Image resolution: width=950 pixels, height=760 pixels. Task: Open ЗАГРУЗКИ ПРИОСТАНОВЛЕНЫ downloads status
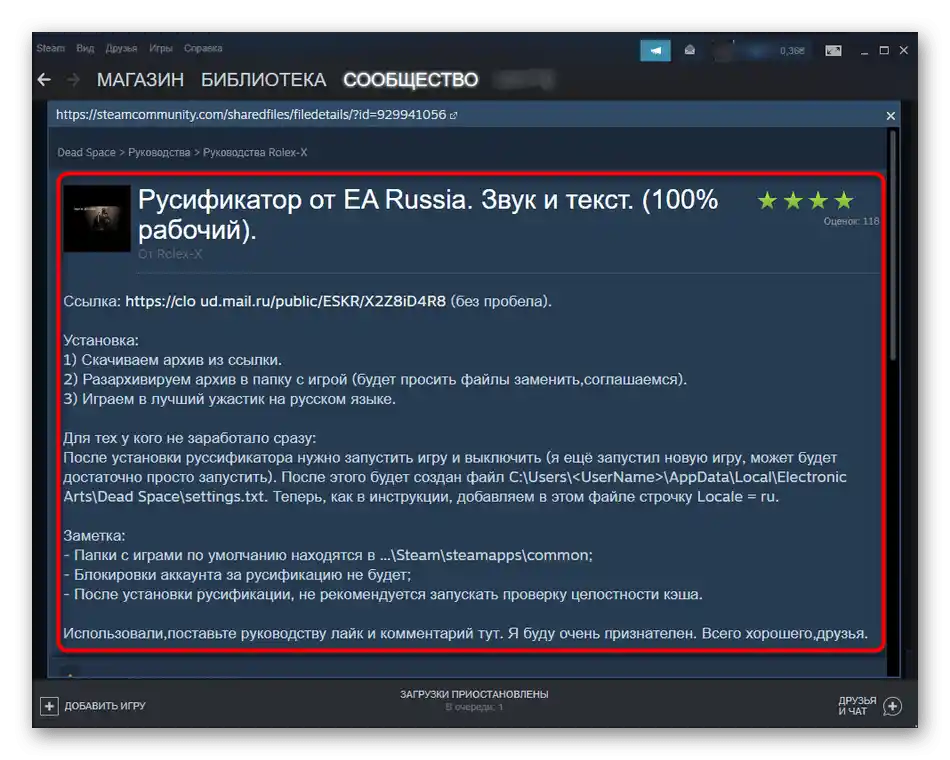pos(474,694)
